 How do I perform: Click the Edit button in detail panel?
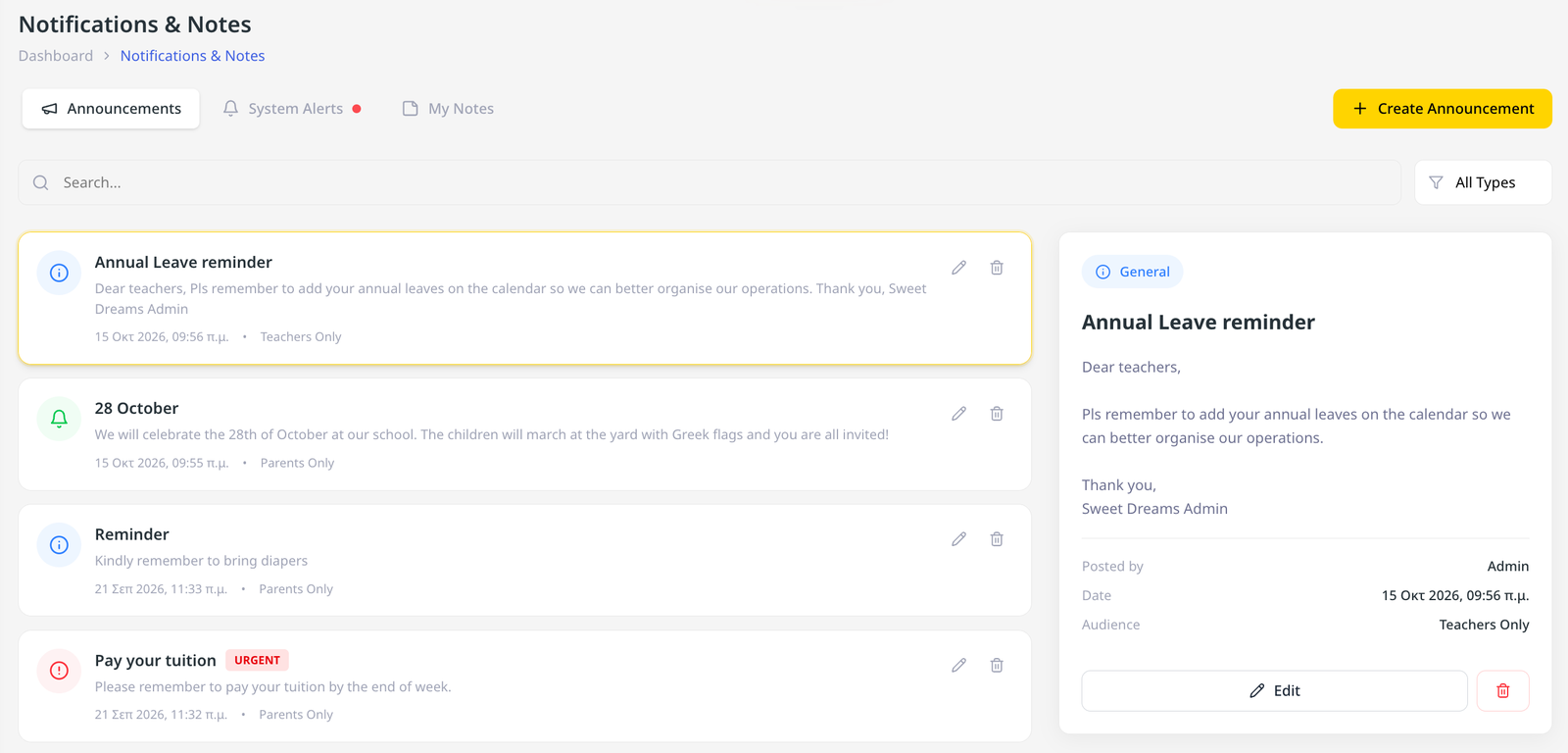pyautogui.click(x=1274, y=691)
